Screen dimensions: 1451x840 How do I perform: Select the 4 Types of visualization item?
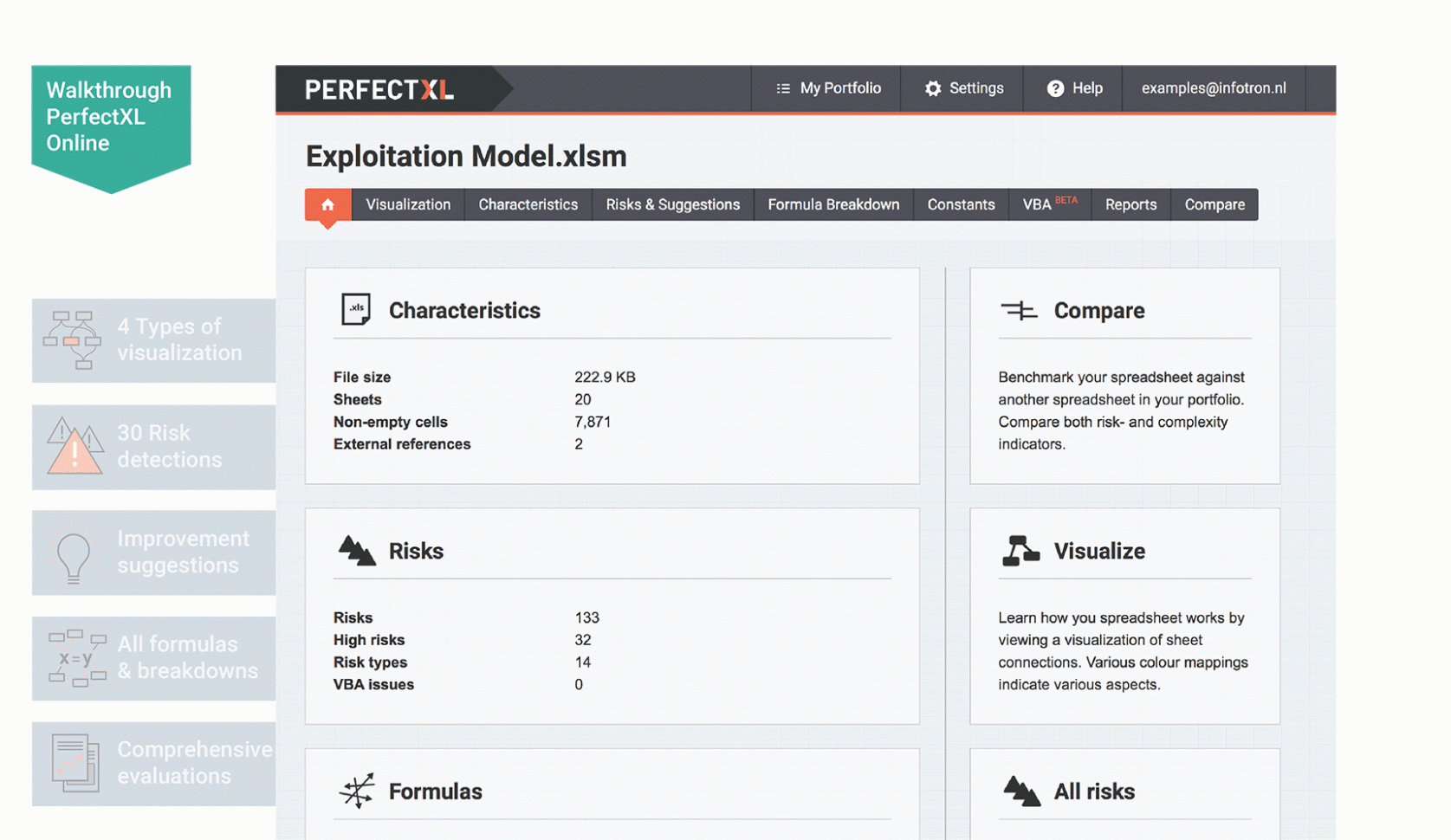(x=153, y=340)
